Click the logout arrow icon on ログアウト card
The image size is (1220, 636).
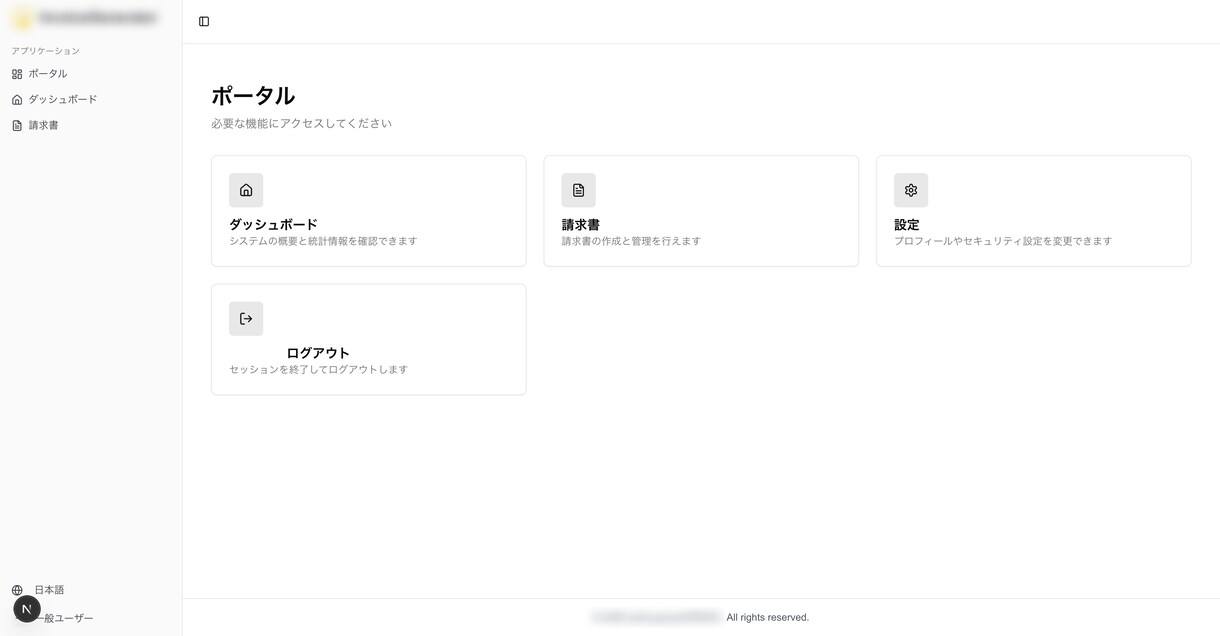tap(246, 319)
